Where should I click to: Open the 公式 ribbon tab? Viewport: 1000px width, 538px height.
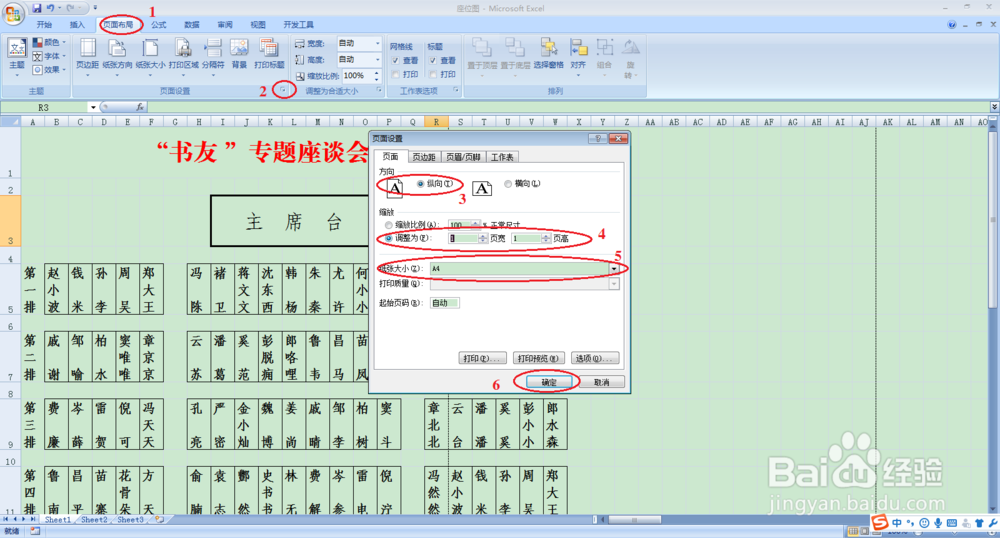click(x=159, y=25)
